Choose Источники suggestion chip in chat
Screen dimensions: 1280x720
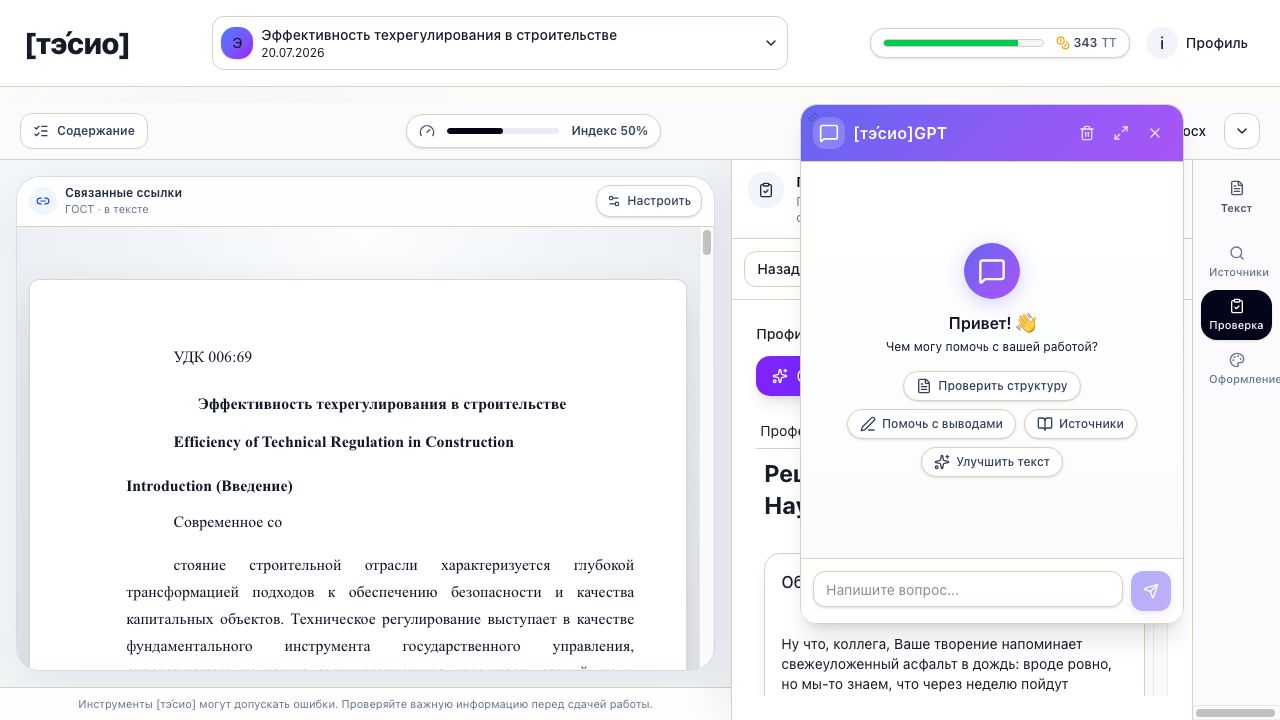pyautogui.click(x=1080, y=424)
